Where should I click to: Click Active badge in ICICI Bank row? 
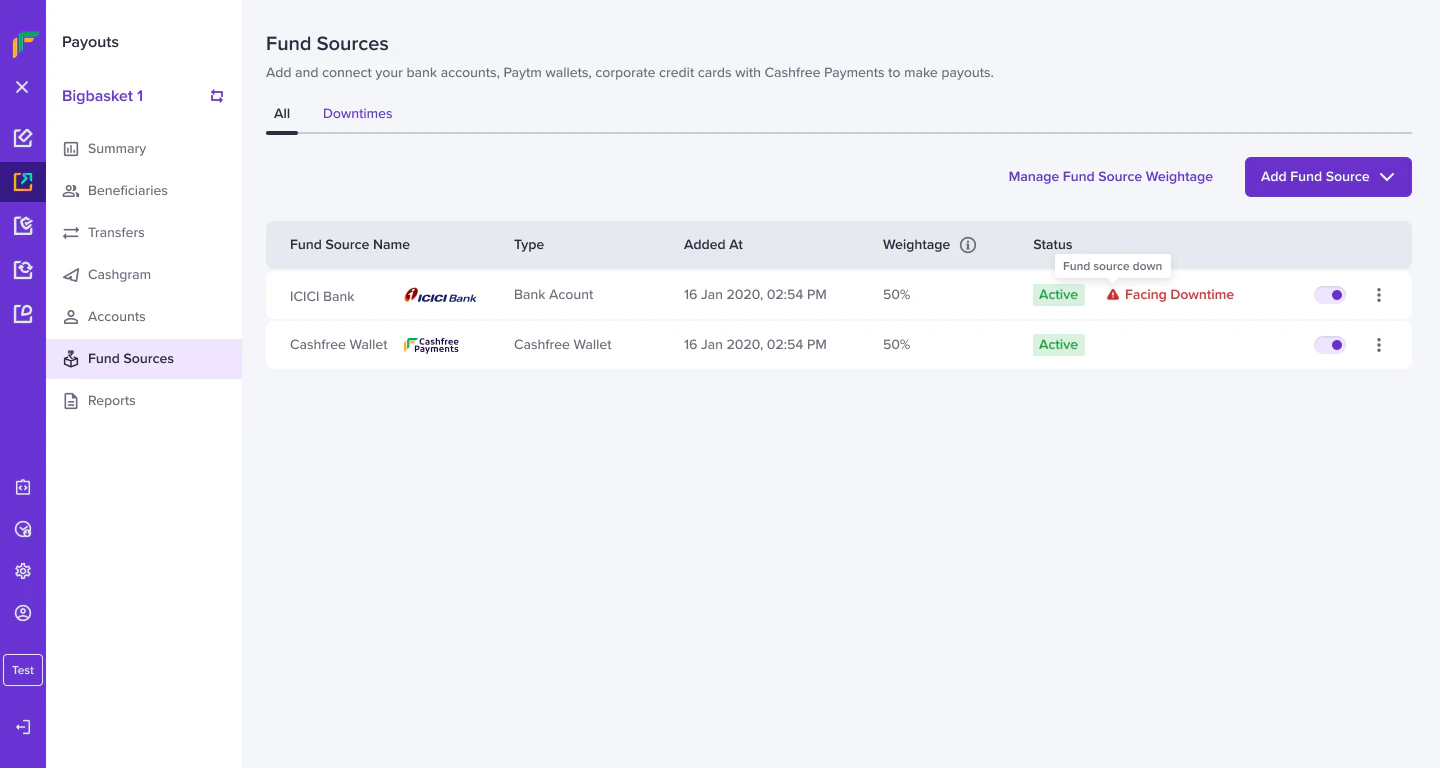(x=1058, y=295)
